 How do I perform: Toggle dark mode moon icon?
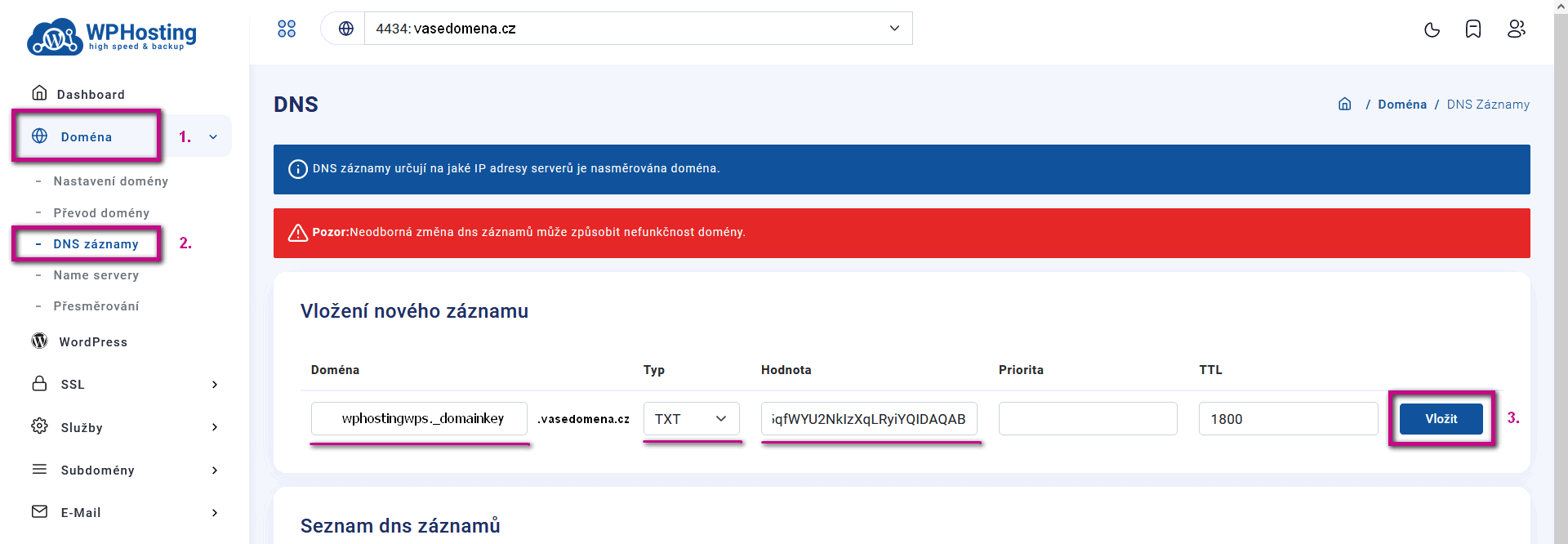coord(1432,29)
